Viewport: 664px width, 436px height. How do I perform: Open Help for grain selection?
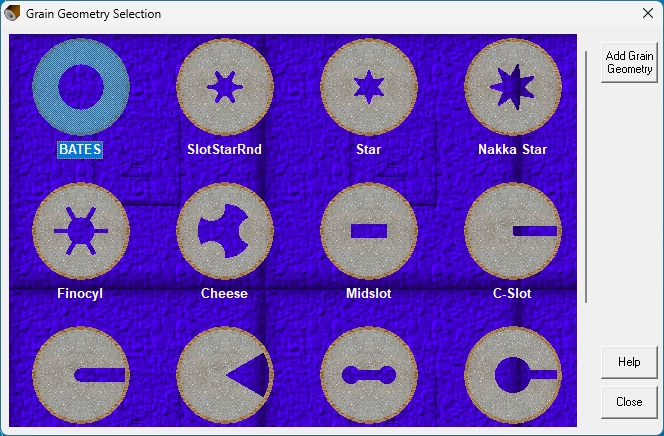tap(629, 362)
